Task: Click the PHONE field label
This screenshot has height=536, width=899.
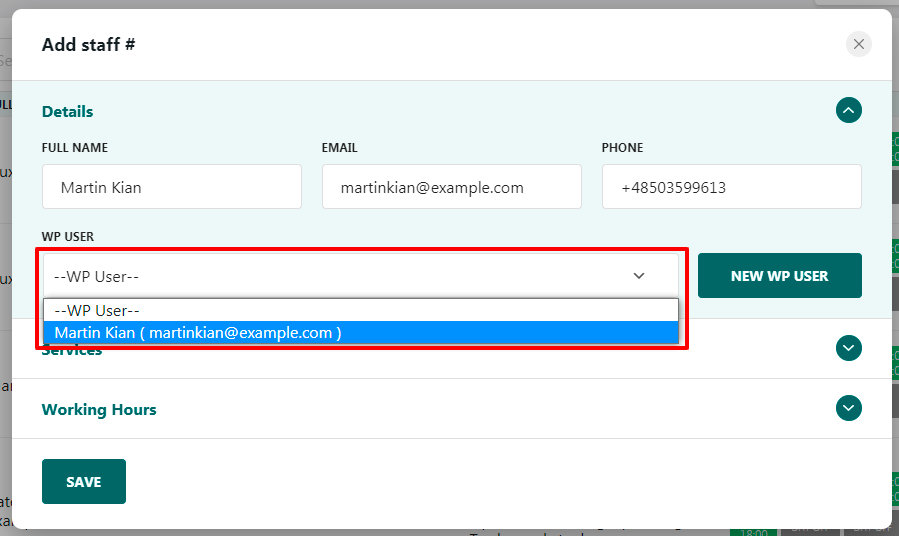Action: [x=622, y=148]
